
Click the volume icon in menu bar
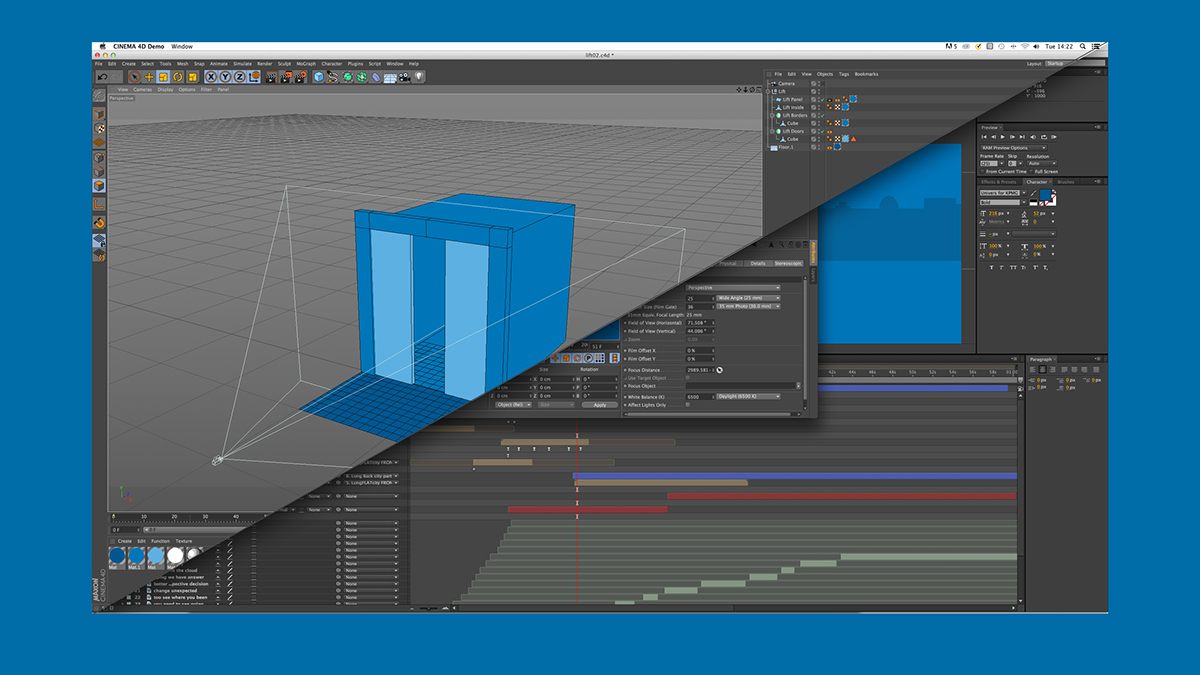[x=1036, y=46]
